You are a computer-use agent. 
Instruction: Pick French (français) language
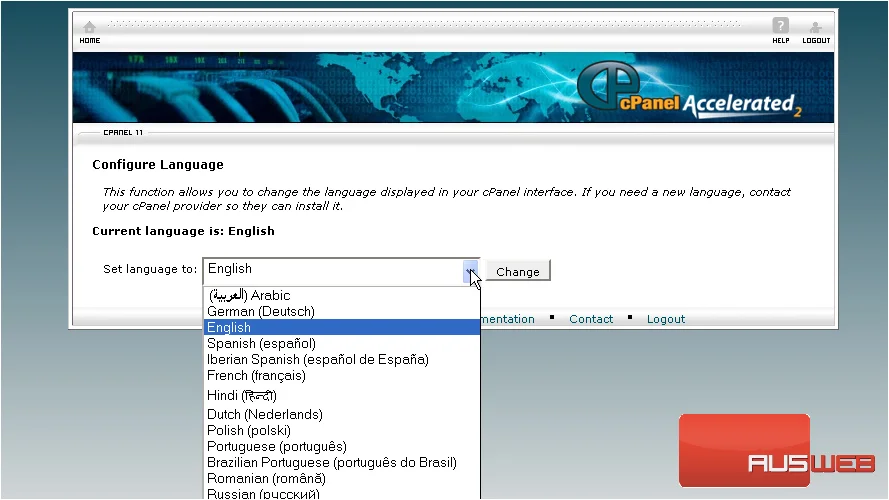click(342, 375)
